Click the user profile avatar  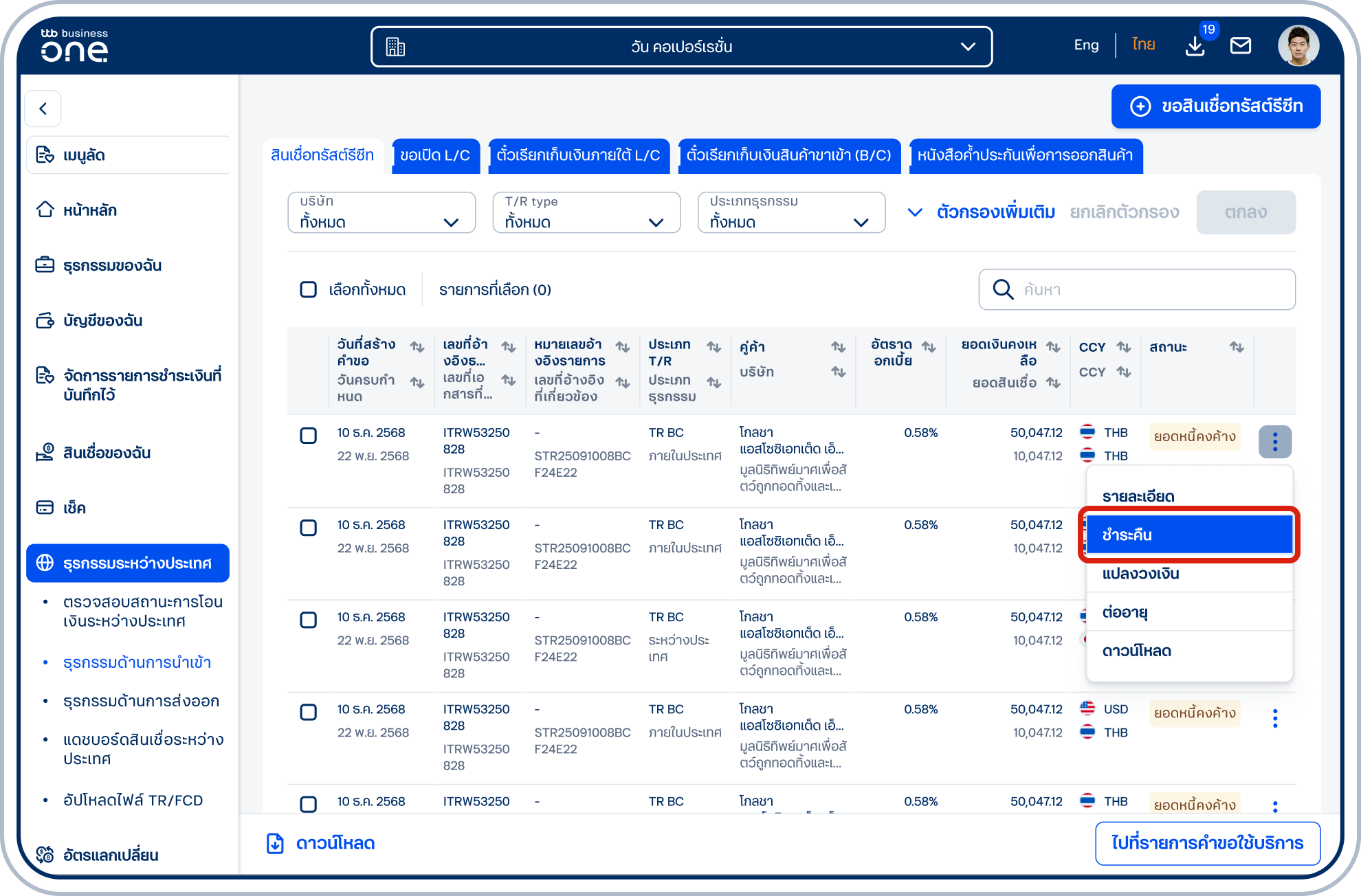tap(1298, 46)
